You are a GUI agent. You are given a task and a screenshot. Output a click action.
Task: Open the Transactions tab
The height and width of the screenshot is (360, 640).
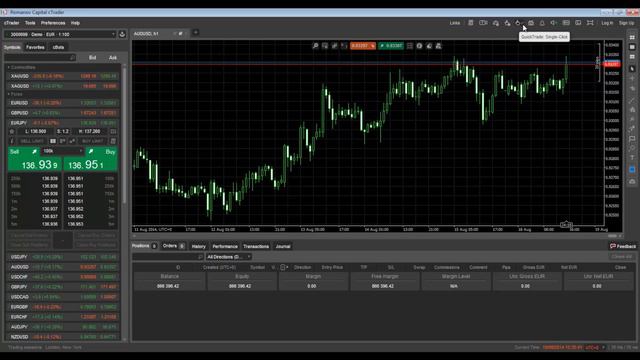[256, 247]
